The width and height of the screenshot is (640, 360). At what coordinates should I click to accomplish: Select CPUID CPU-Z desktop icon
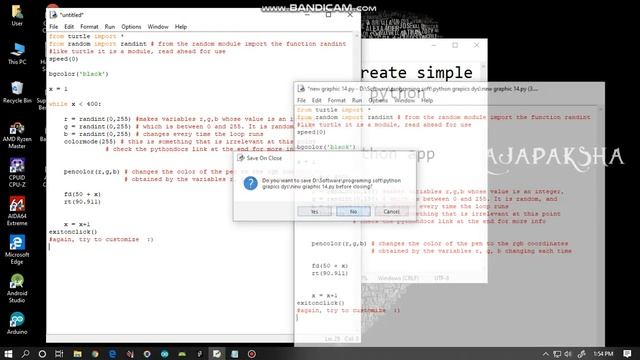[x=17, y=173]
